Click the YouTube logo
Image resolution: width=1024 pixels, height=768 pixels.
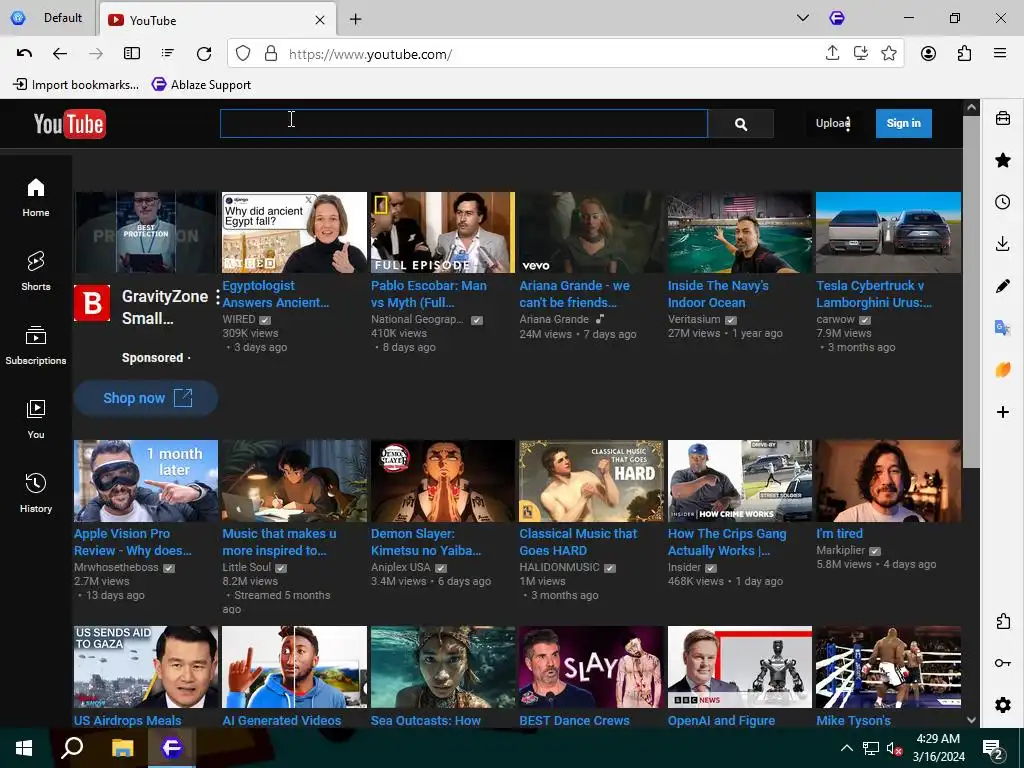pyautogui.click(x=69, y=123)
